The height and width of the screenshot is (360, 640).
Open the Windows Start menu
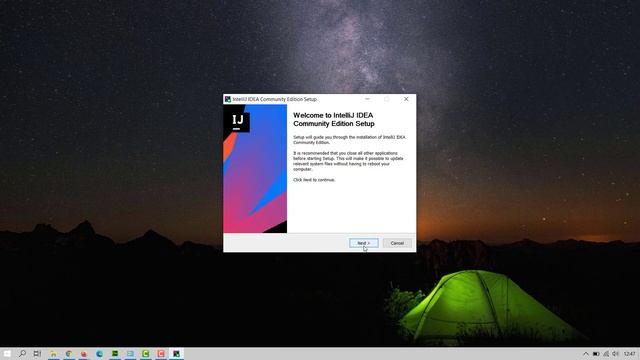pos(7,354)
